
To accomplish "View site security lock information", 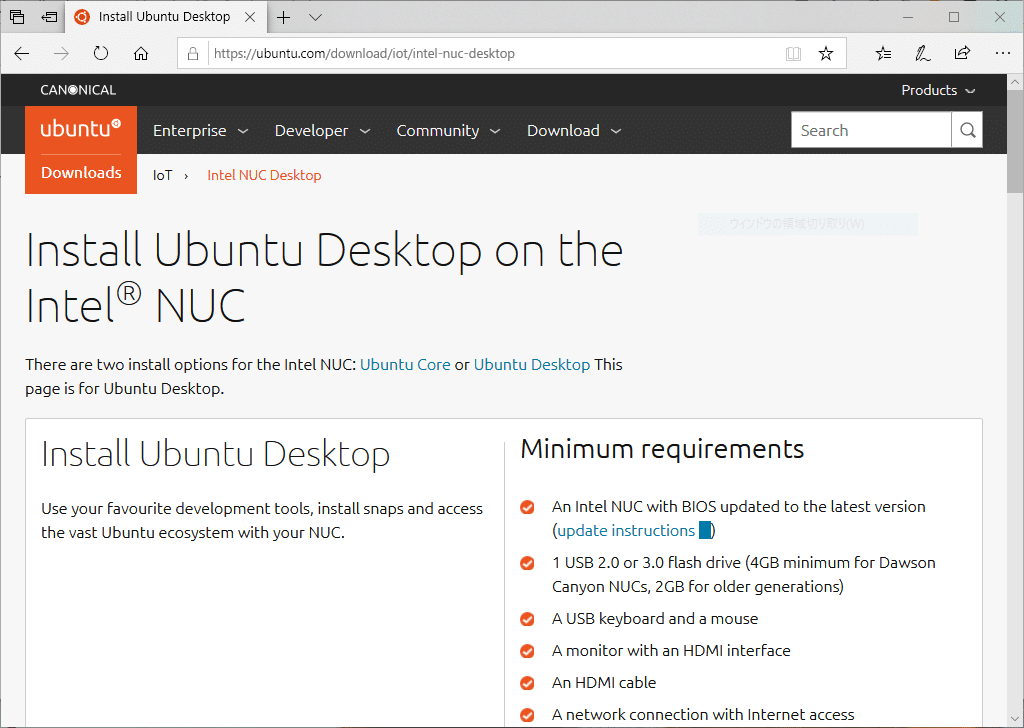I will tap(193, 54).
